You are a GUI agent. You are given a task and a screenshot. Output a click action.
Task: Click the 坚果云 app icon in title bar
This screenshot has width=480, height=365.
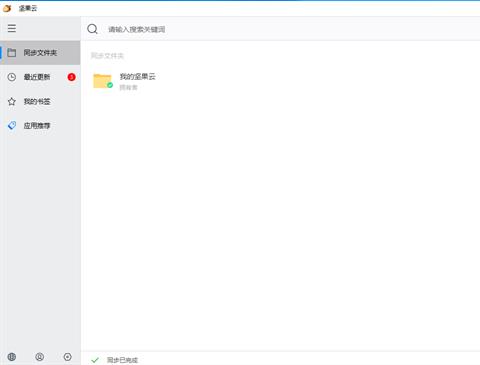point(7,8)
